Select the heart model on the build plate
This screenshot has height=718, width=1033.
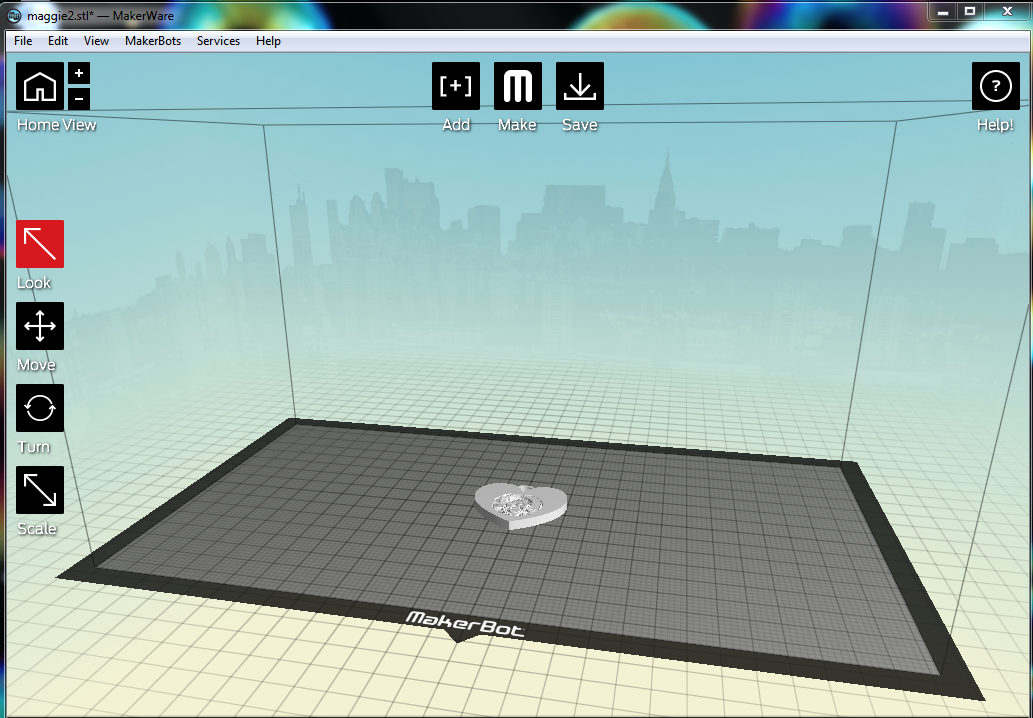(520, 506)
